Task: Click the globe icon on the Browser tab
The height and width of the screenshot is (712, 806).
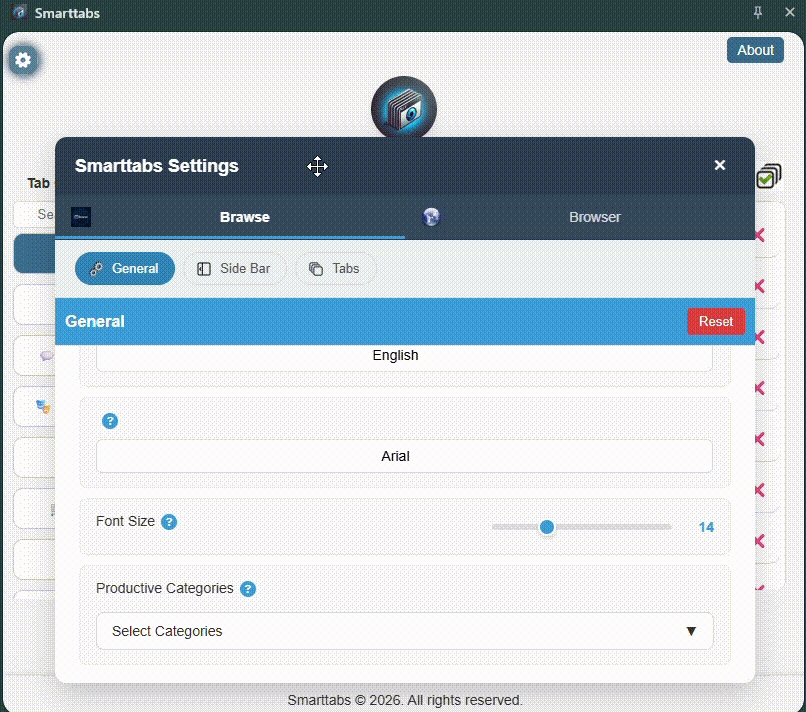Action: point(431,217)
